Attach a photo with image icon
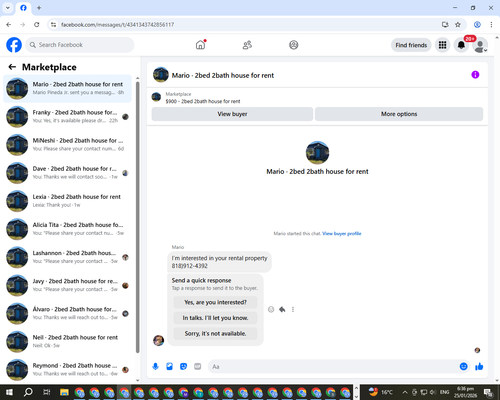 tap(170, 367)
